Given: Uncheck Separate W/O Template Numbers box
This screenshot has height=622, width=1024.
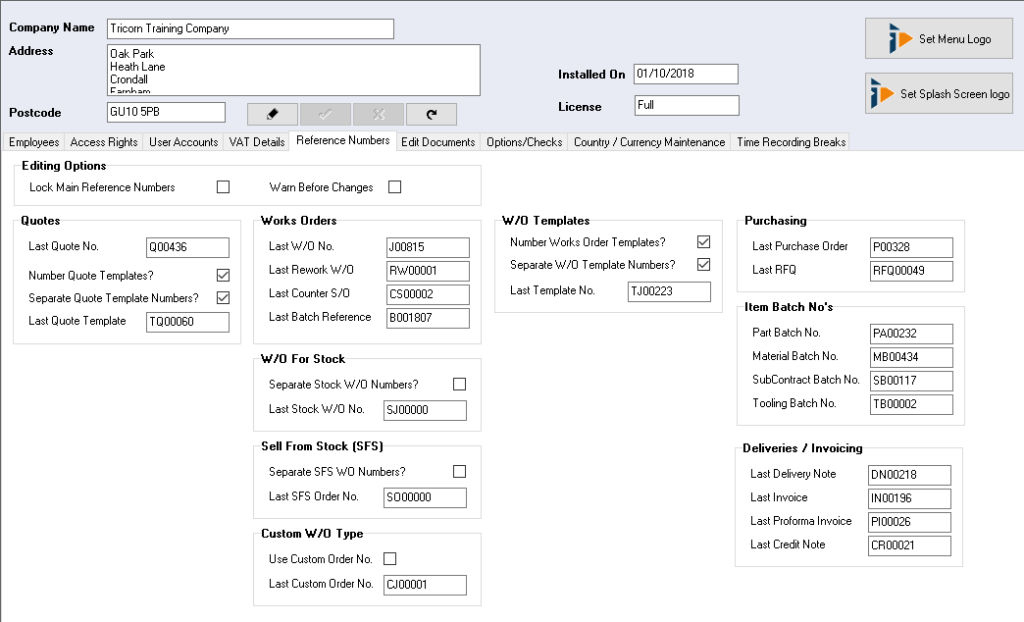Looking at the screenshot, I should pyautogui.click(x=703, y=265).
